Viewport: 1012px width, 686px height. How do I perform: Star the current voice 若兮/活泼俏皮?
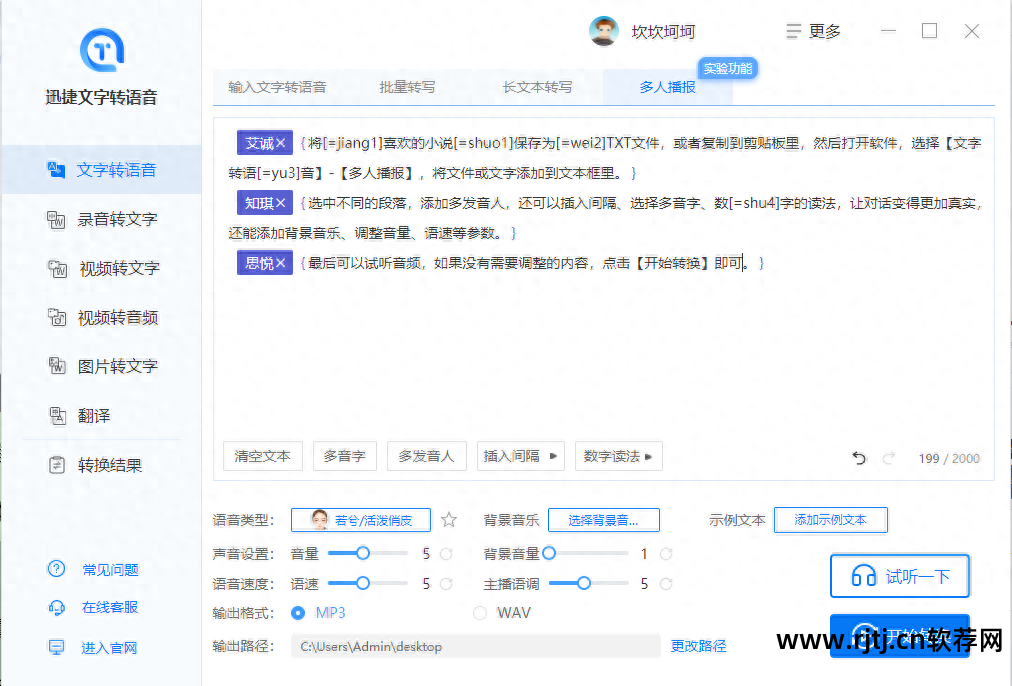[448, 519]
